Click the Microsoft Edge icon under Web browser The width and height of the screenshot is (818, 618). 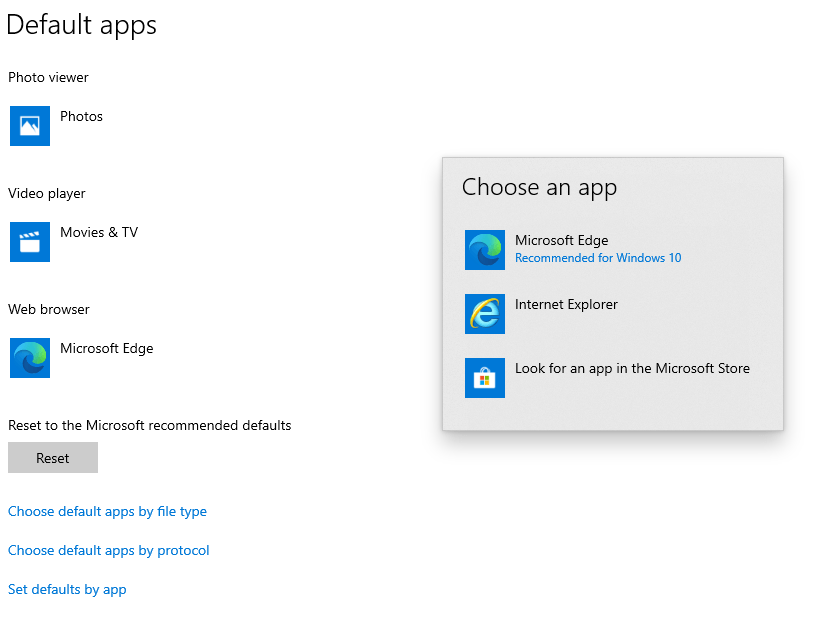30,358
